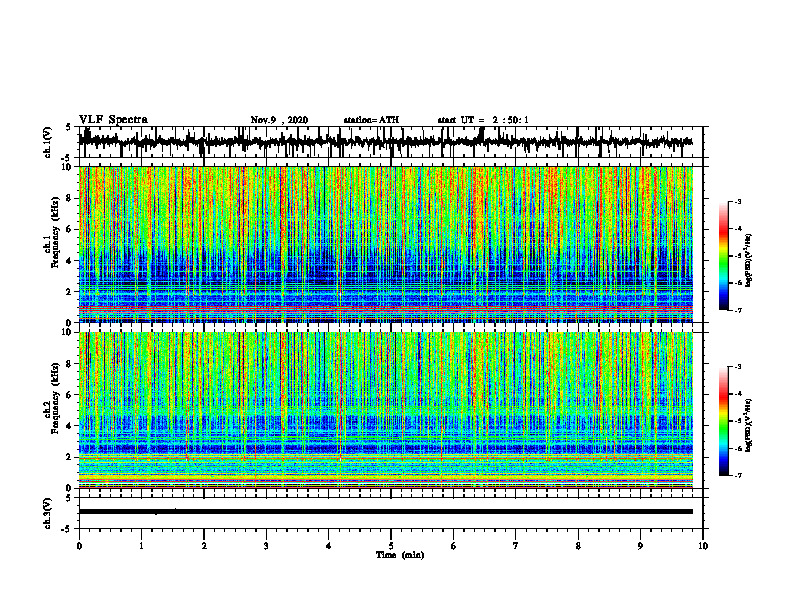Click the time axis tick label "10" at right end
792x612 pixels.
[x=703, y=546]
